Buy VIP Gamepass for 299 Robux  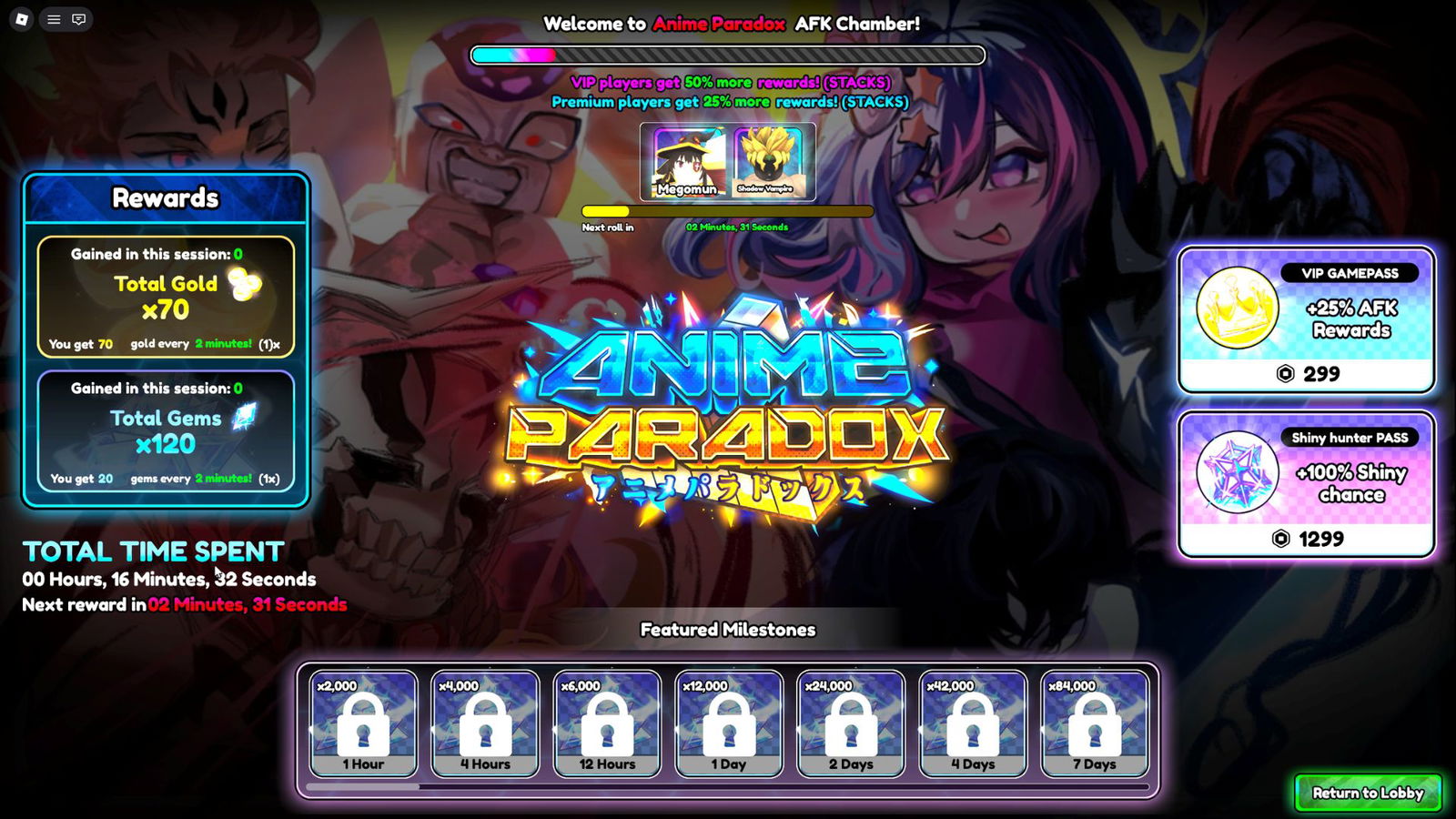[1307, 374]
